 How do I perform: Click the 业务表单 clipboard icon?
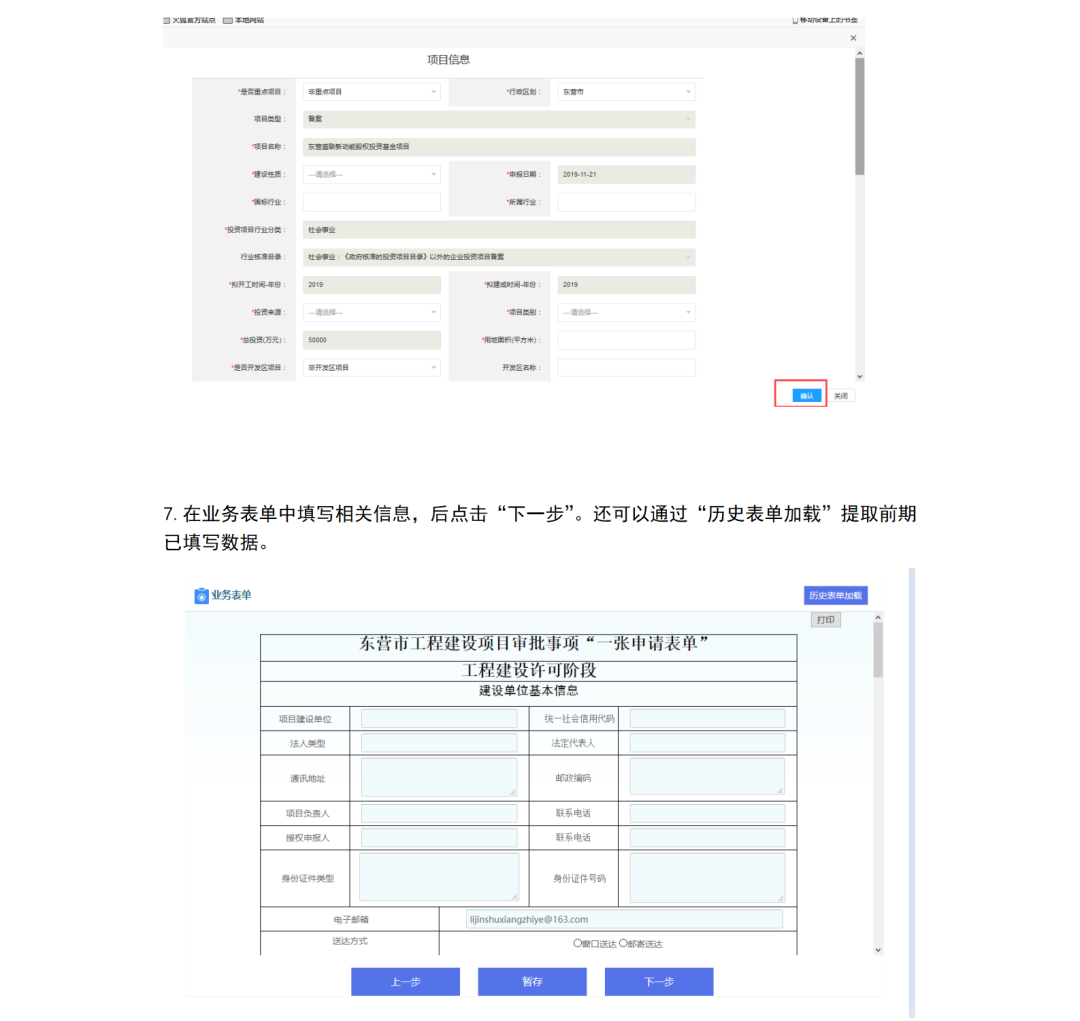click(x=201, y=596)
